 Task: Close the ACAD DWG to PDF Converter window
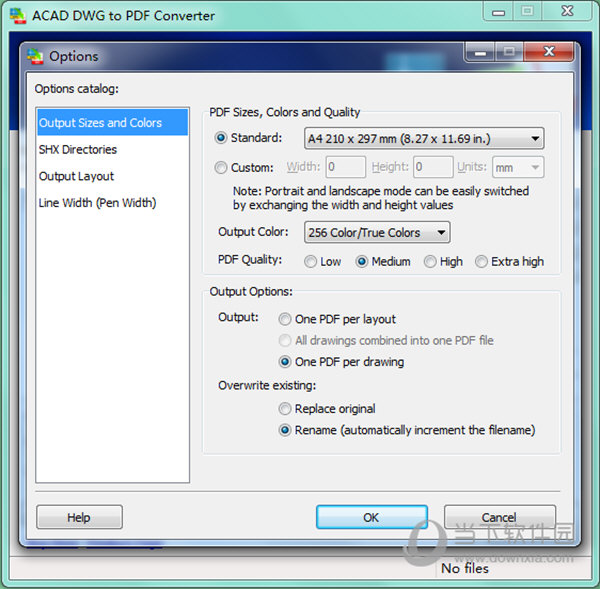pos(567,11)
